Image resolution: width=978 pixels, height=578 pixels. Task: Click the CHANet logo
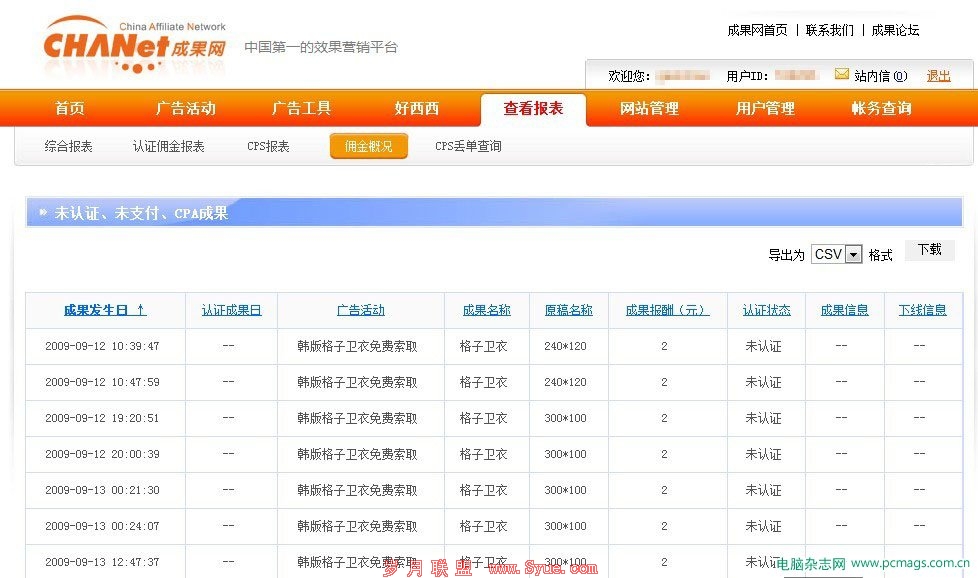(x=134, y=46)
